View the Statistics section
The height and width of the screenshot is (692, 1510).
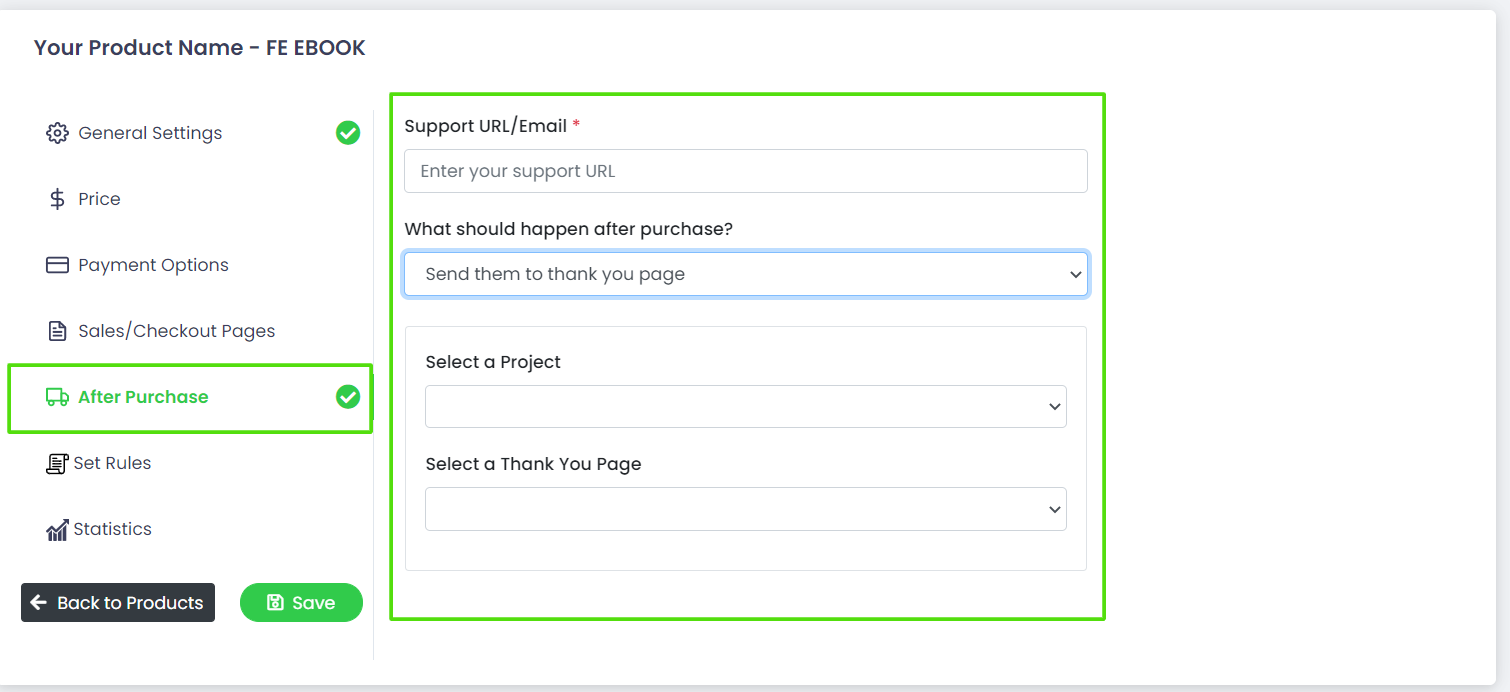tap(112, 529)
